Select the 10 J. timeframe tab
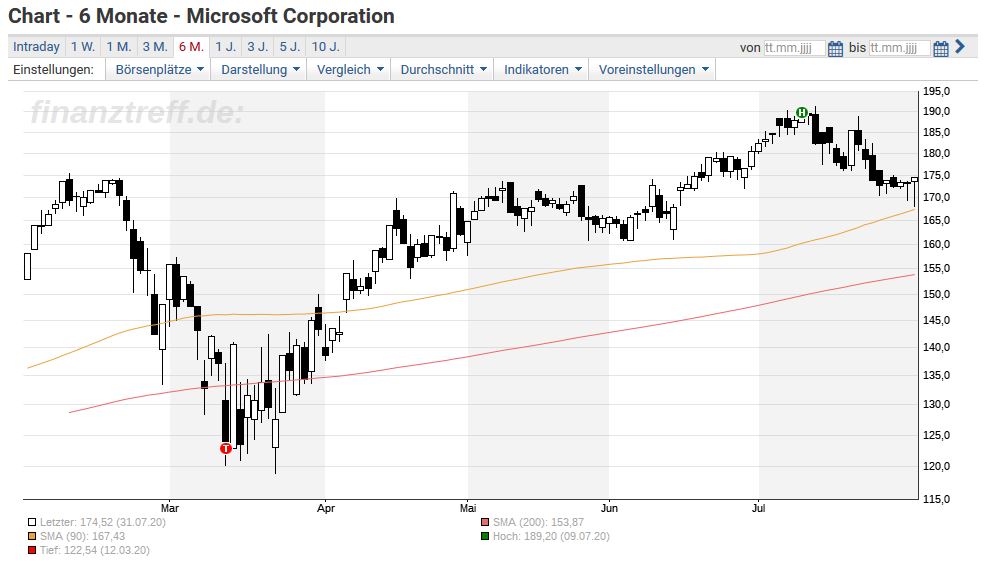This screenshot has height=565, width=990. pos(326,47)
